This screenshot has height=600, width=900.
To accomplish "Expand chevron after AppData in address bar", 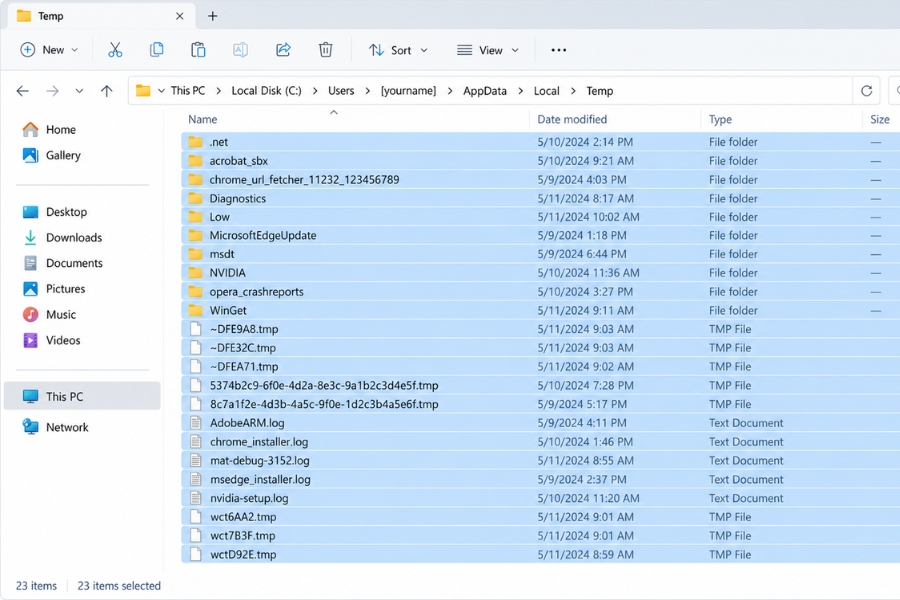I will (x=521, y=91).
